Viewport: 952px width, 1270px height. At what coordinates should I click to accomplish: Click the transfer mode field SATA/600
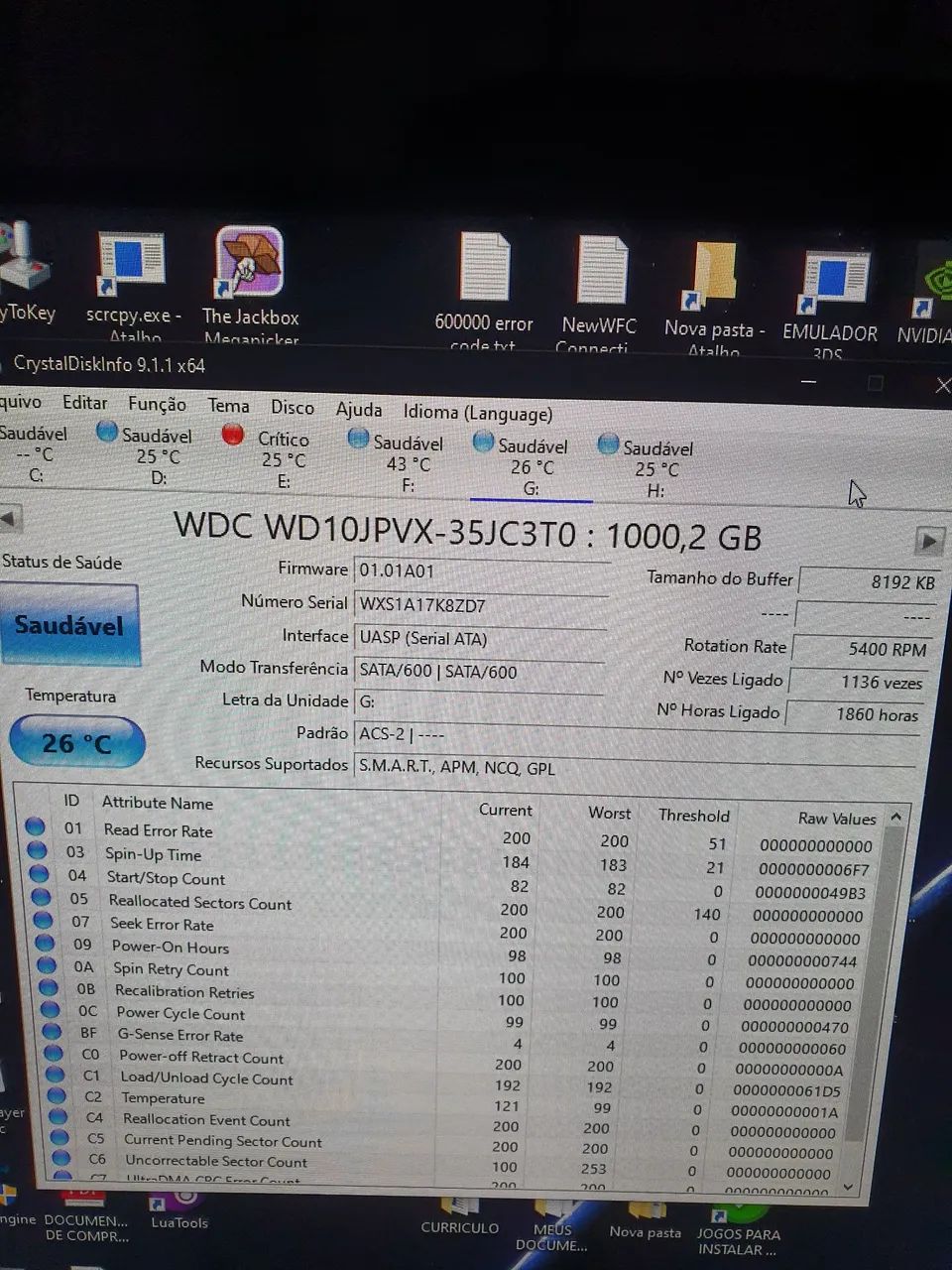479,671
